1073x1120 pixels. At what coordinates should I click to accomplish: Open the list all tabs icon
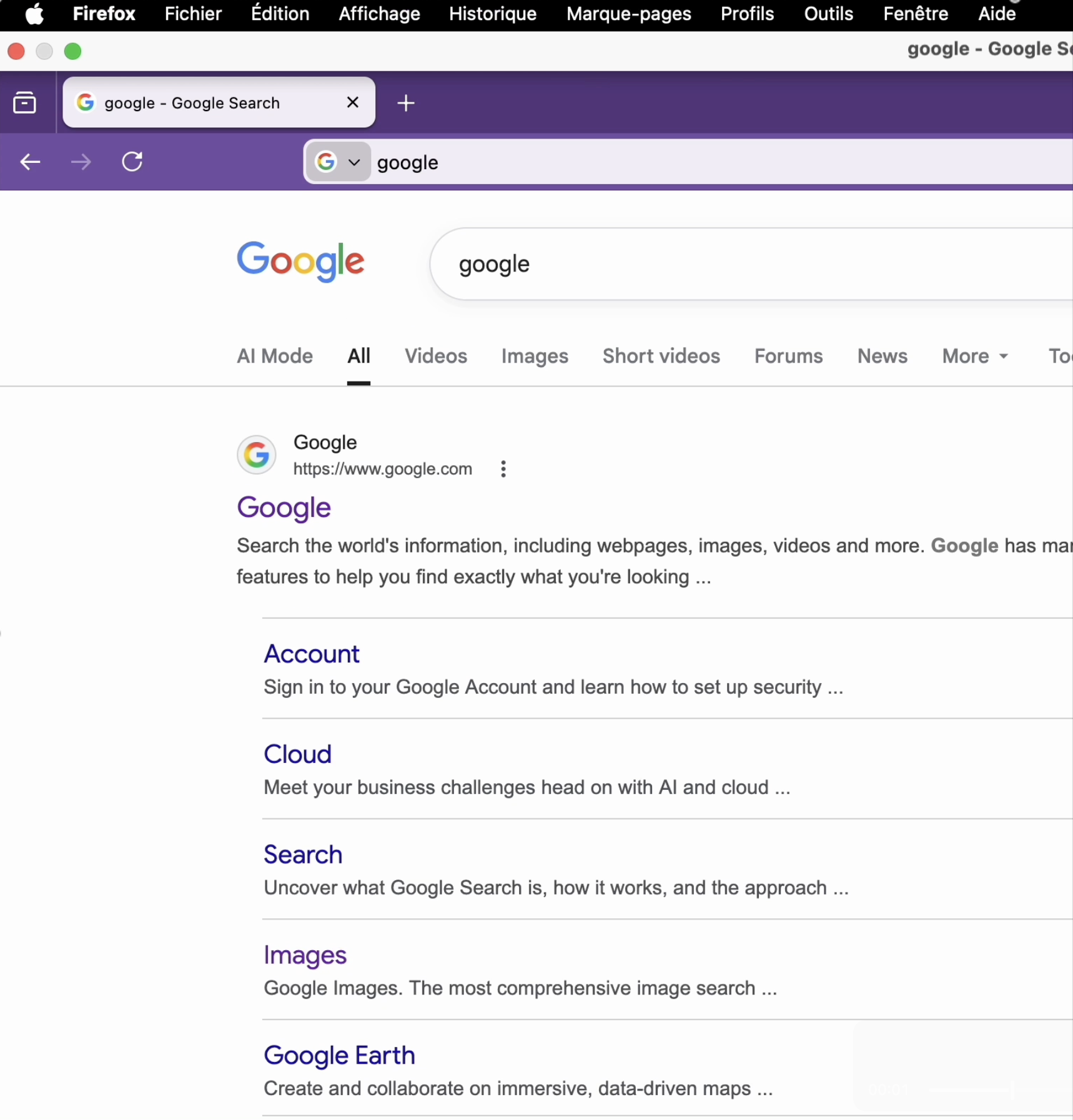pos(25,103)
